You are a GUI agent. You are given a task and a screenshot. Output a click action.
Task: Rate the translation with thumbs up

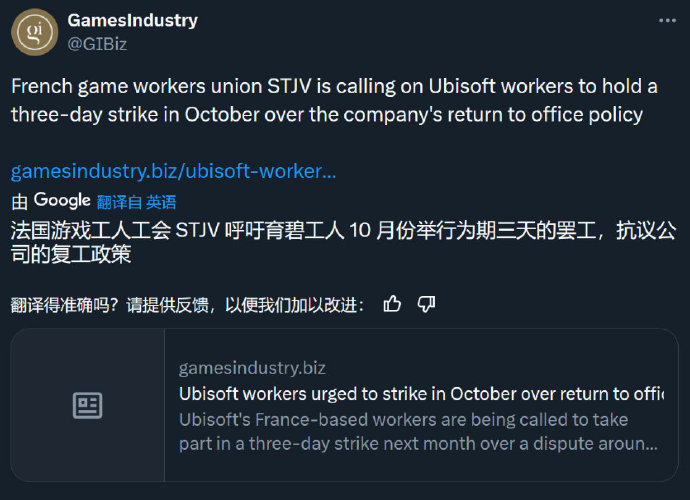click(392, 304)
